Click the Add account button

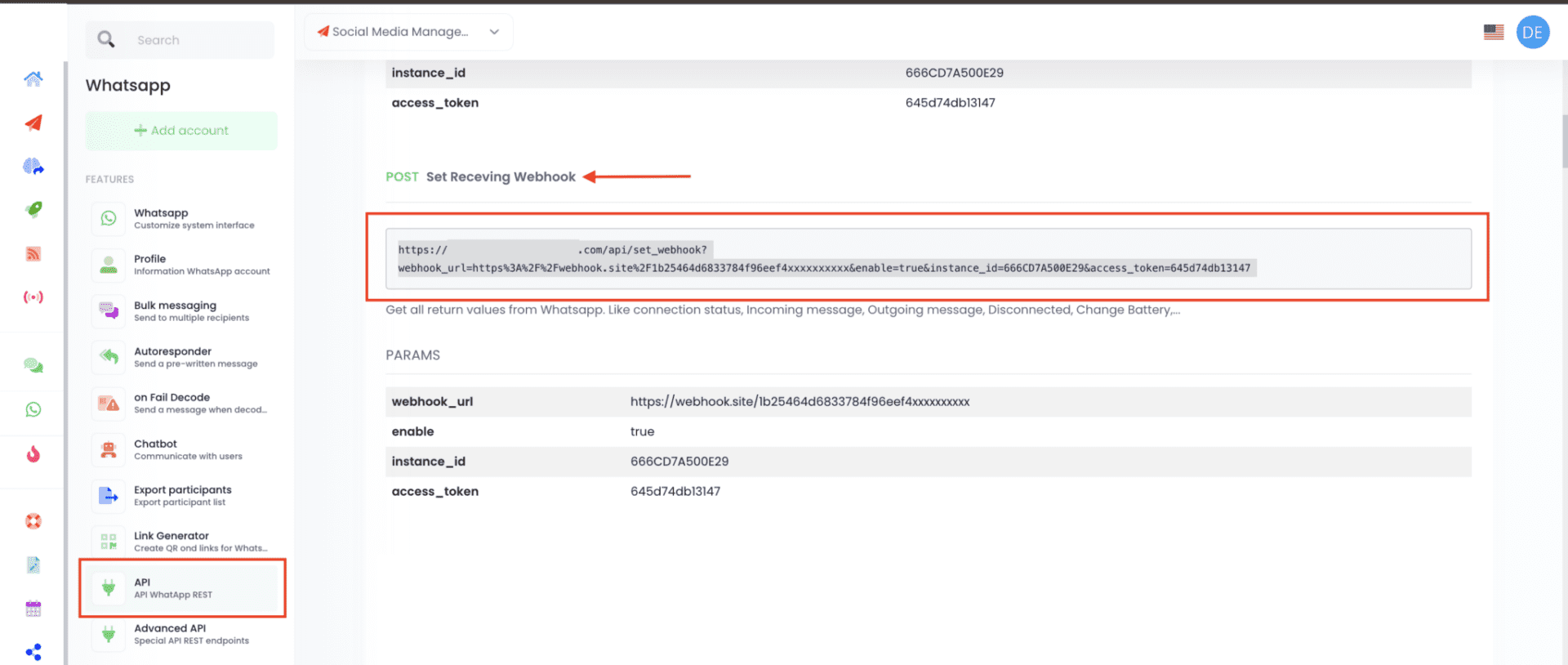[x=181, y=131]
